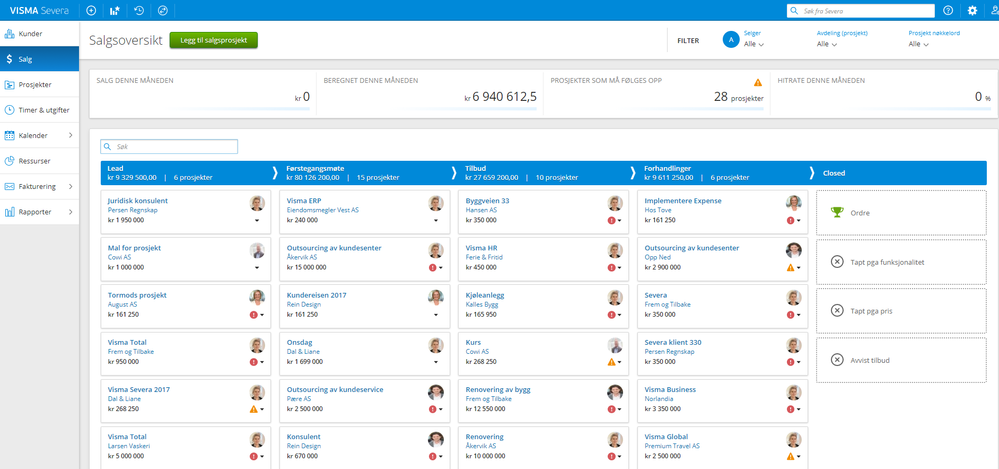Viewport: 999px width, 469px height.
Task: Open the Ressurser menu item
Action: [40, 161]
